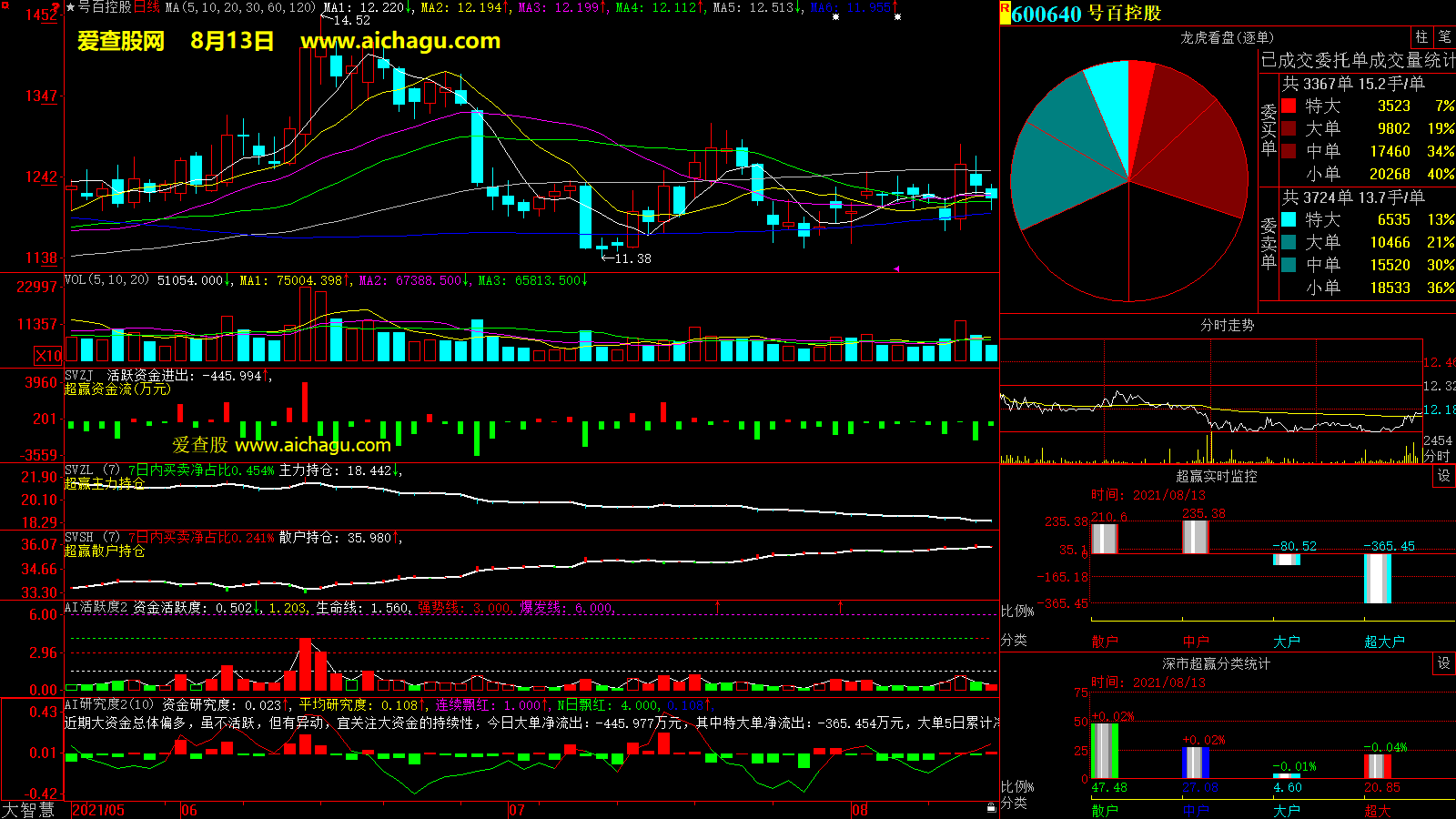Click the SVZL (7) indicator name

coord(92,470)
